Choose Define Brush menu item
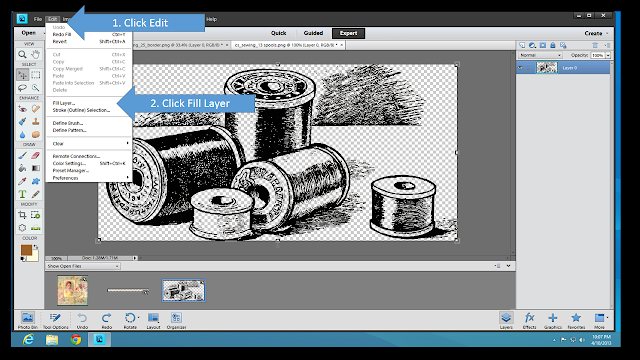640x360 pixels. tap(68, 123)
